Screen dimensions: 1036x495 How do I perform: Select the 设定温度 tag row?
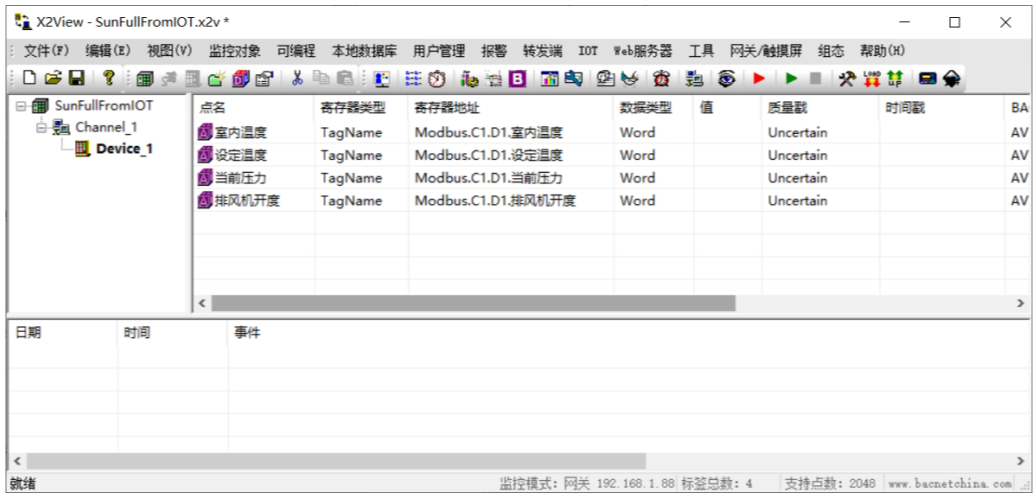click(610, 155)
